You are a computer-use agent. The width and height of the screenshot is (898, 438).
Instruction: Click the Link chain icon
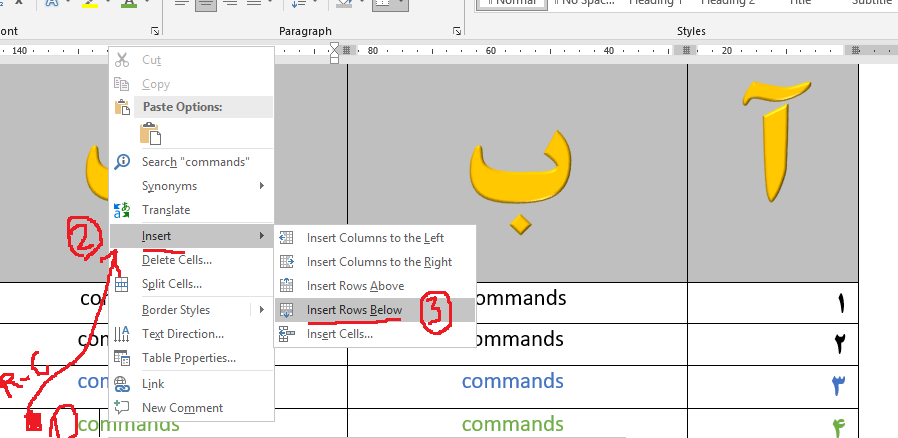click(x=122, y=384)
